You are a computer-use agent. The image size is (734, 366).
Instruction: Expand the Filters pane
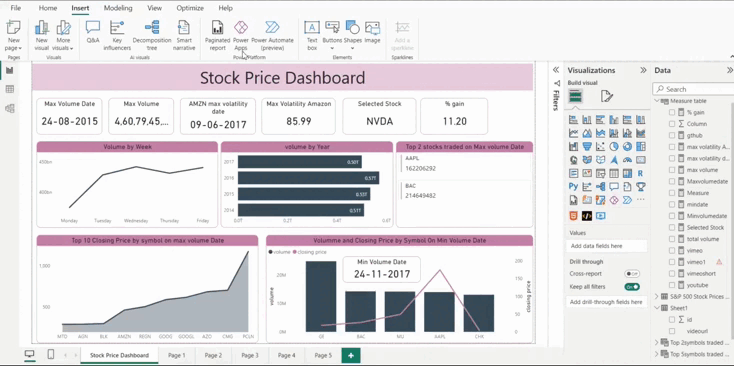point(556,70)
